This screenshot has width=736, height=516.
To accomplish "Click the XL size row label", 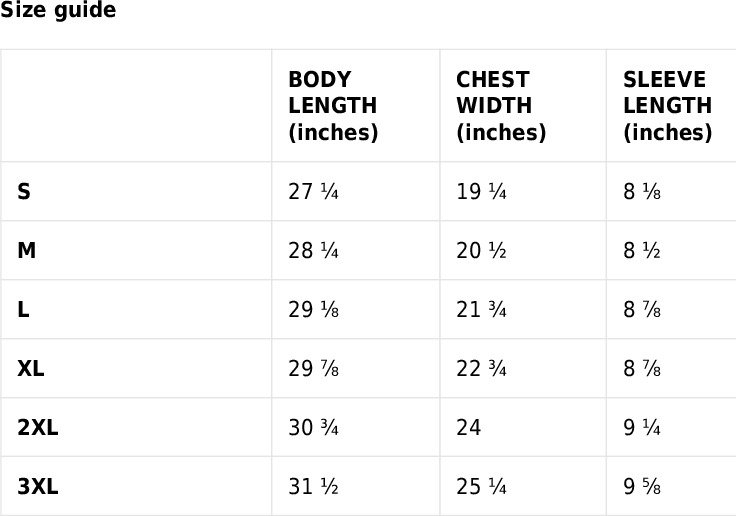I will pyautogui.click(x=31, y=369).
